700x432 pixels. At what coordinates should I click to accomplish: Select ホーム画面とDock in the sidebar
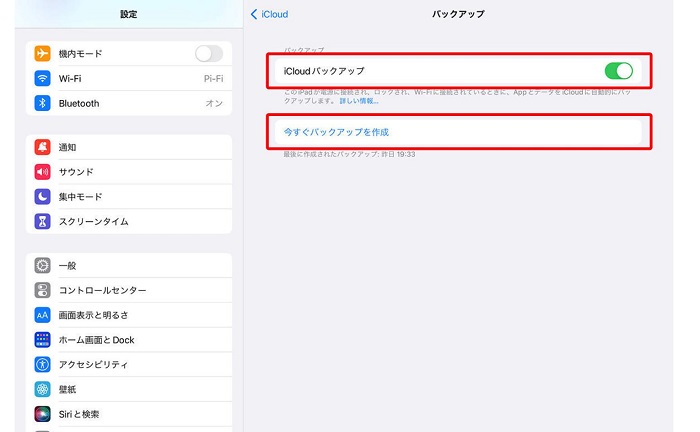point(129,340)
